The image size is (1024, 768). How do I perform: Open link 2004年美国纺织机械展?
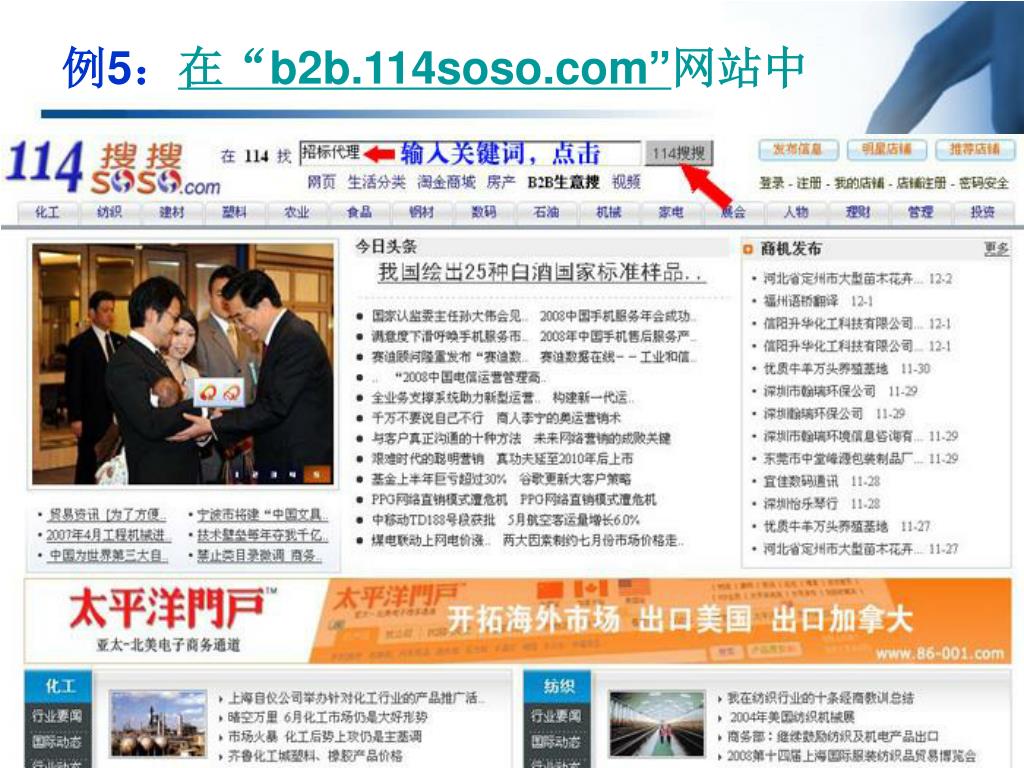click(x=792, y=717)
